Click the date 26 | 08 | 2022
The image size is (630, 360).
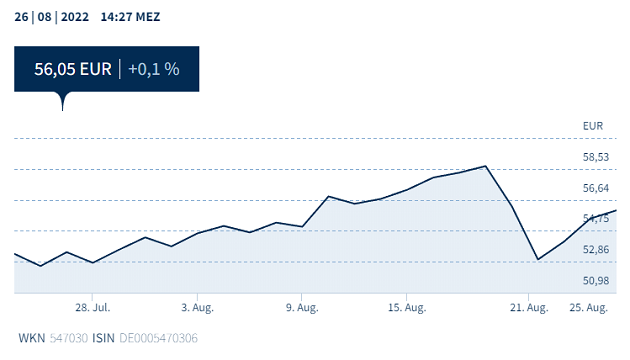click(51, 17)
